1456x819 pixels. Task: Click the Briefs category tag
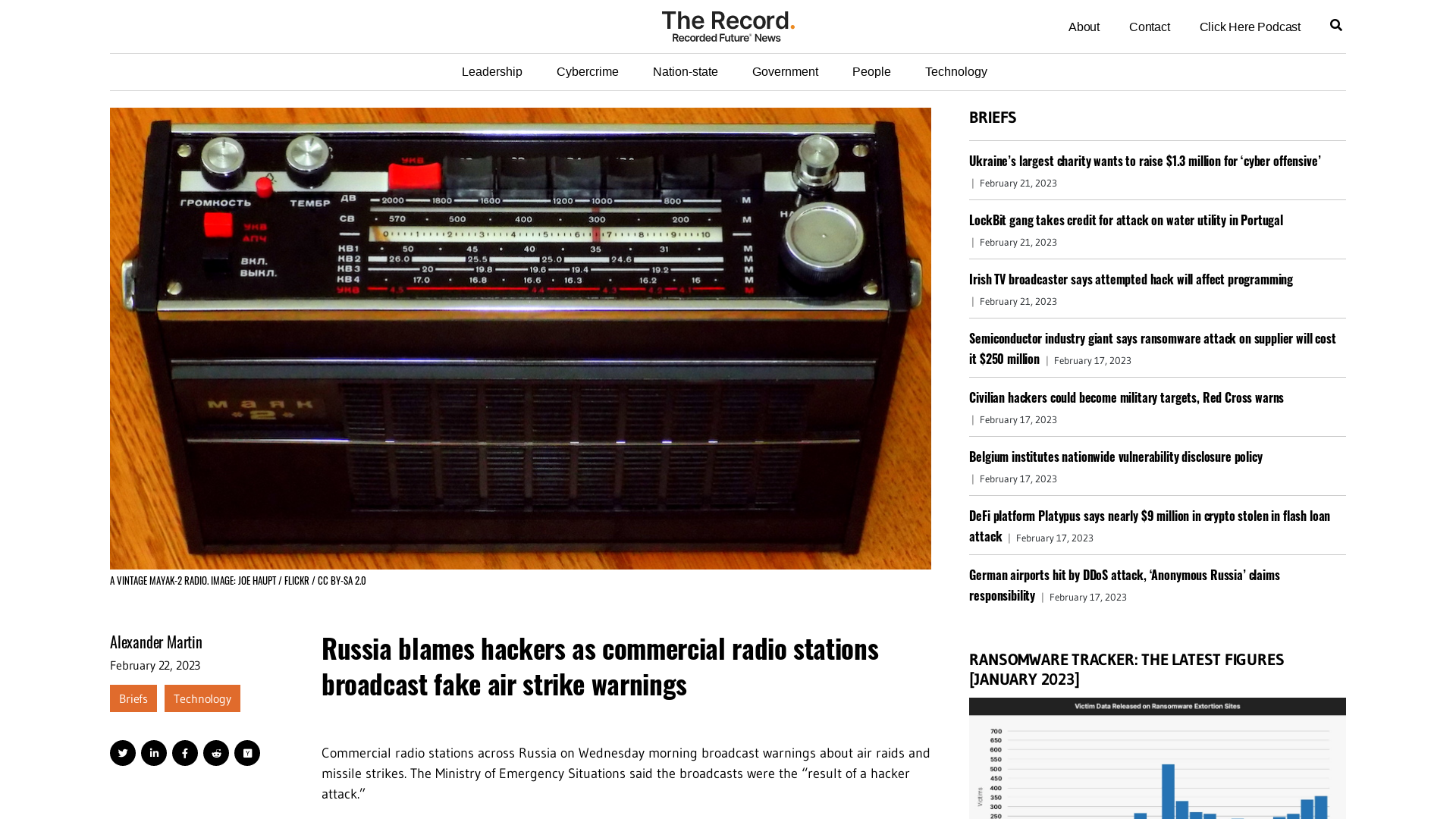pos(133,698)
